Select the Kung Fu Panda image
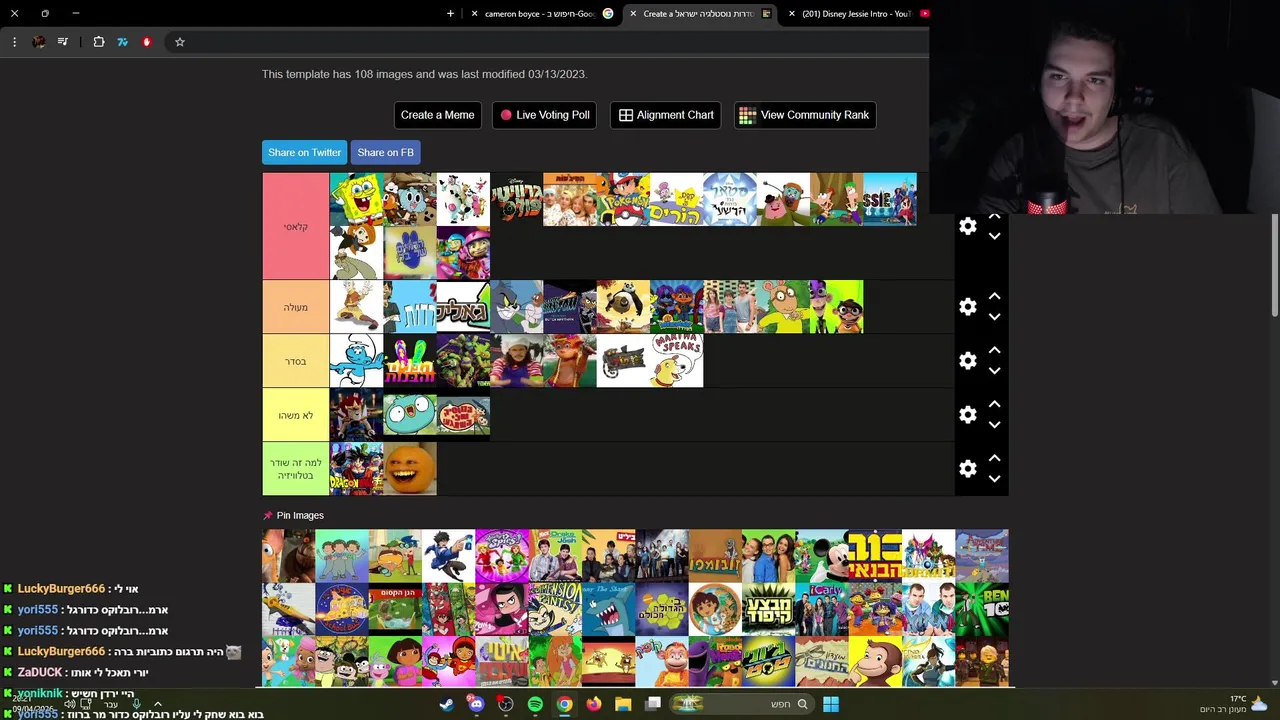1280x720 pixels. click(x=623, y=306)
